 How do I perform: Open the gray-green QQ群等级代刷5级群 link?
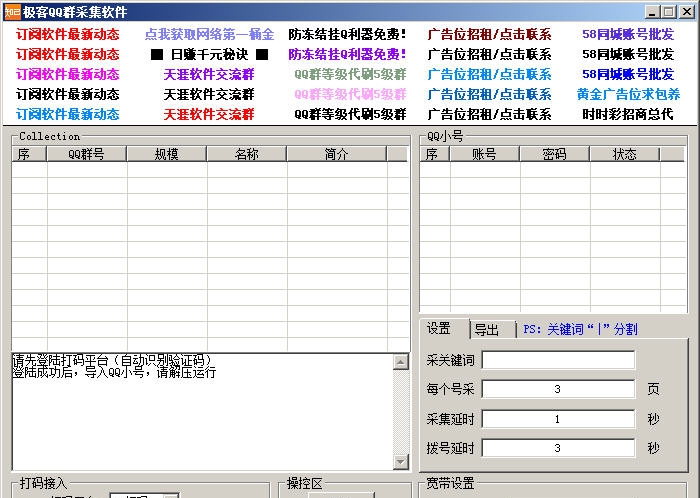coord(350,75)
